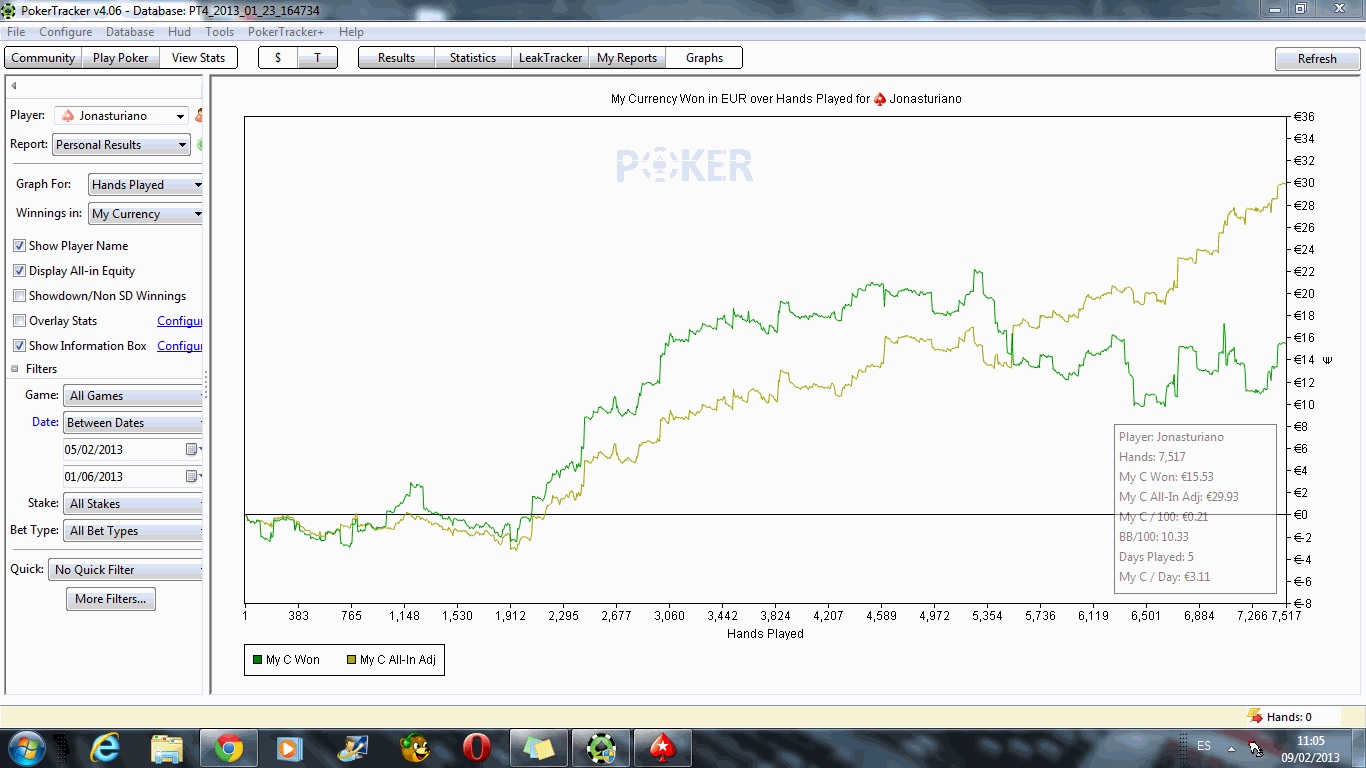
Task: Switch to the Sticky Notes taskbar item
Action: tap(539, 748)
